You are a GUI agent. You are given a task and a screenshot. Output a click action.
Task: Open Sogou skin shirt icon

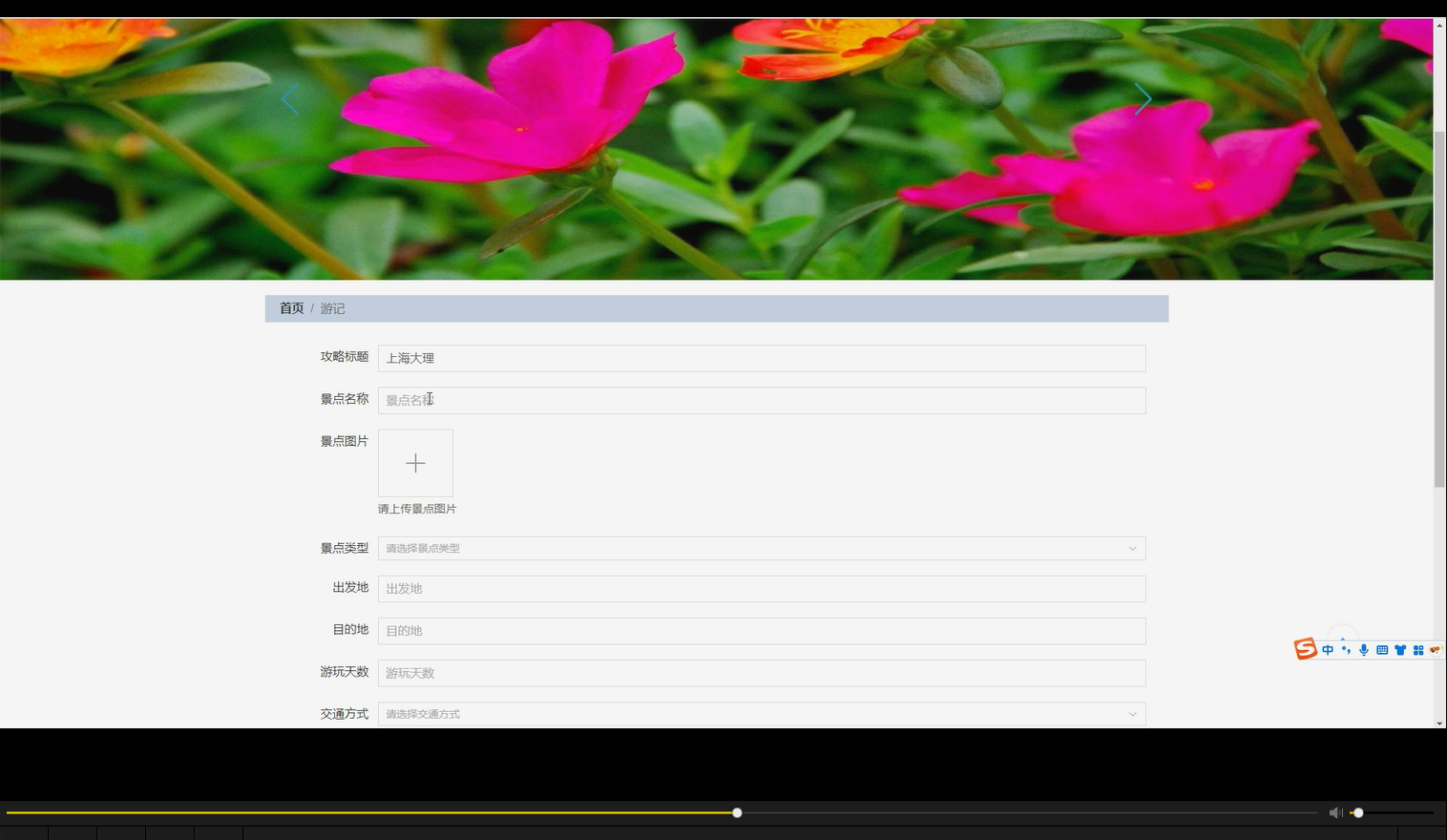click(x=1400, y=650)
